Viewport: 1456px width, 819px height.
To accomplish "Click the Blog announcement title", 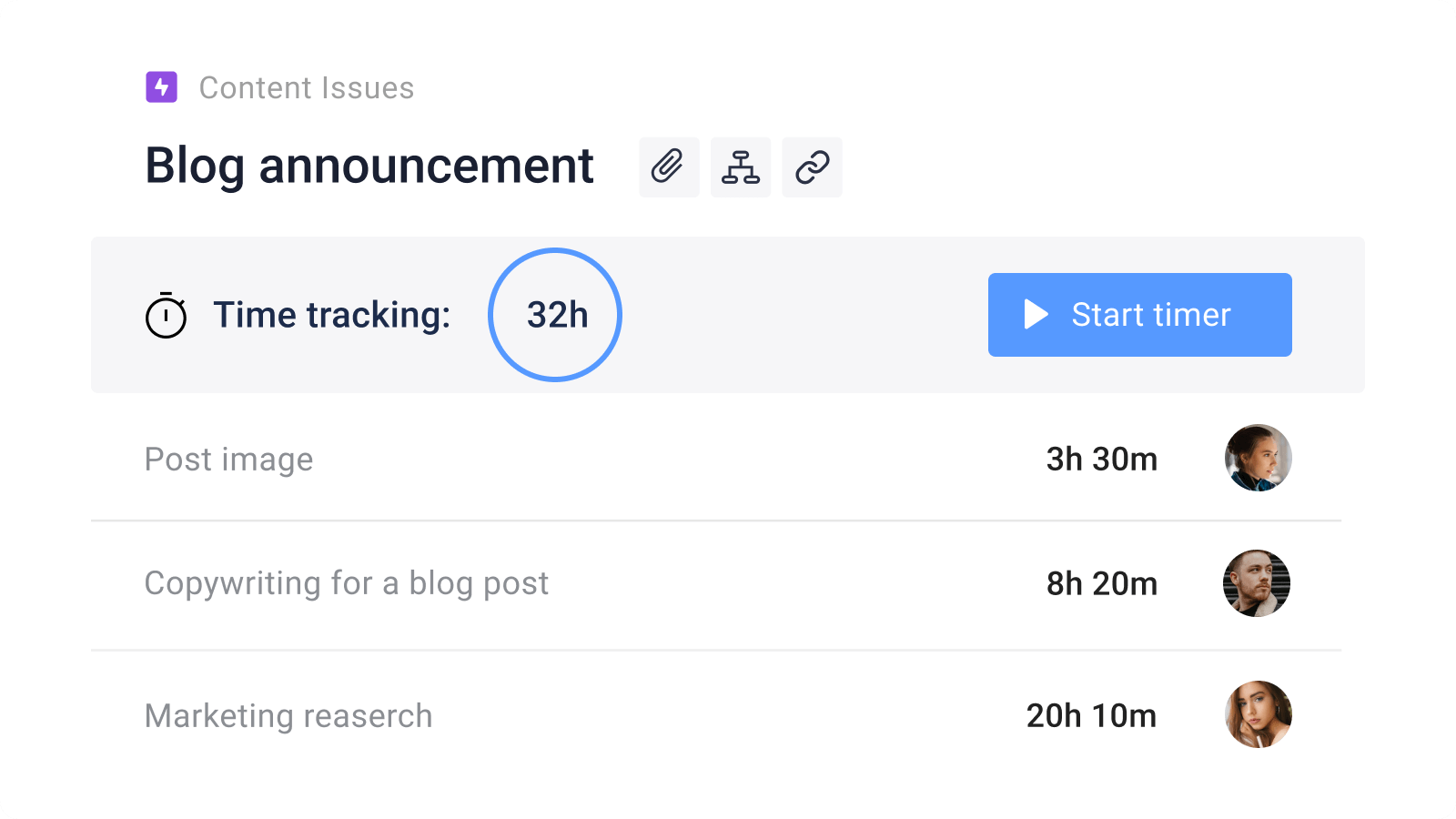I will pyautogui.click(x=369, y=167).
